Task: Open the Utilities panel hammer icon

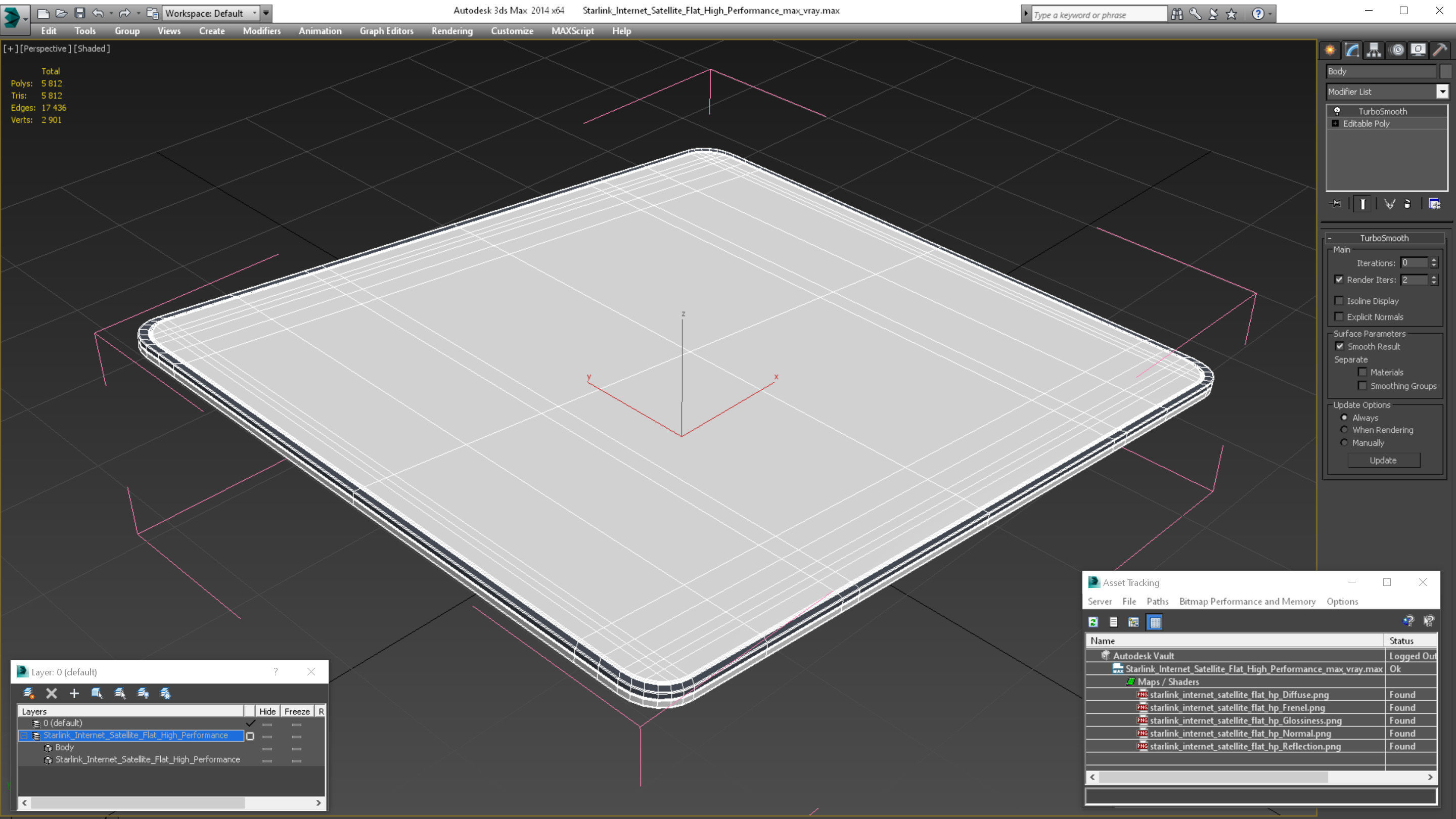Action: pos(1440,51)
